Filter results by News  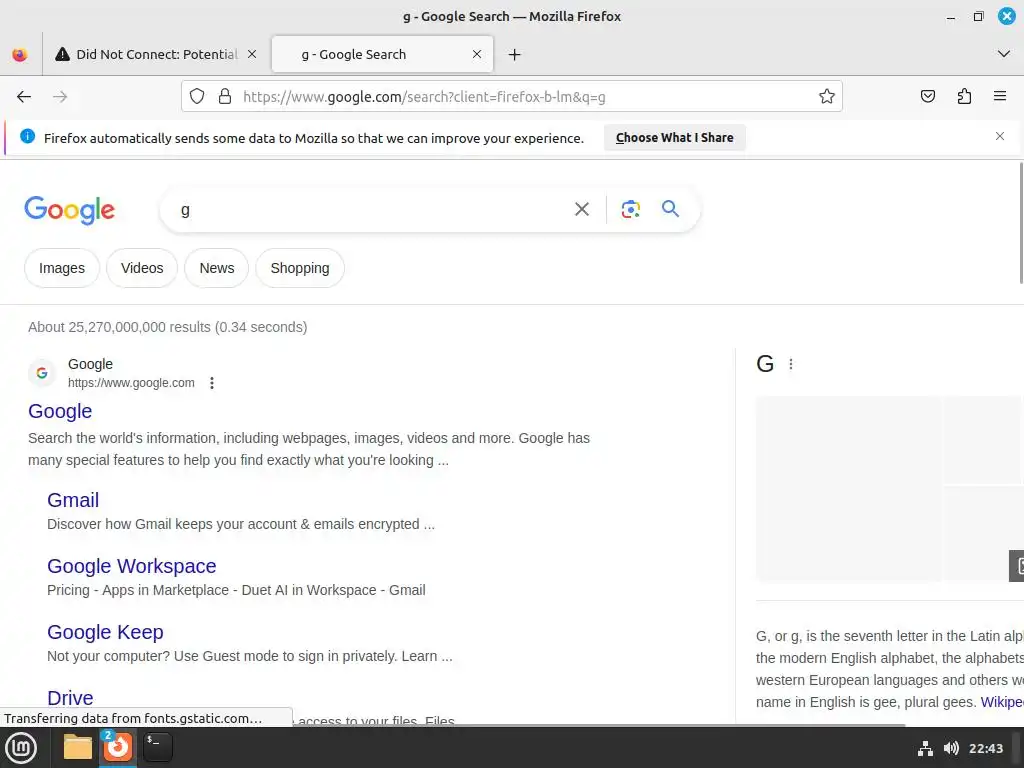(217, 268)
